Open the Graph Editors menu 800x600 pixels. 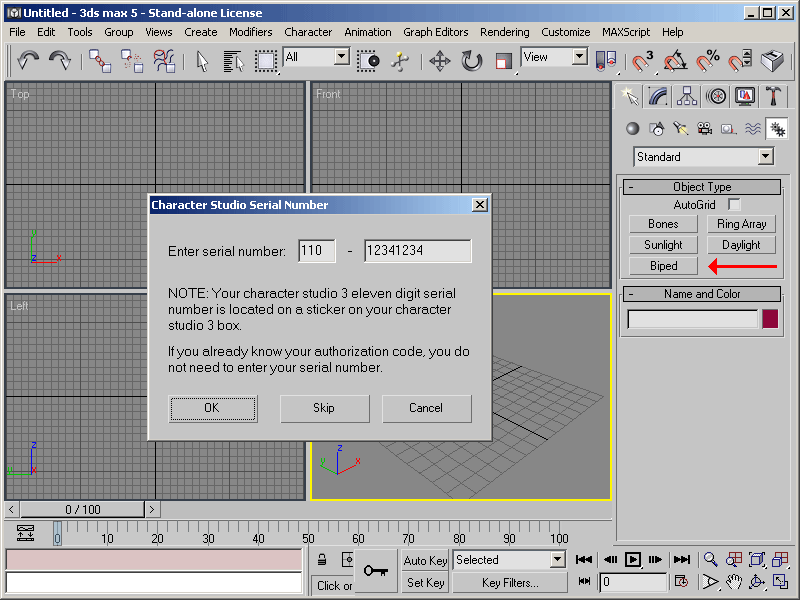[436, 32]
